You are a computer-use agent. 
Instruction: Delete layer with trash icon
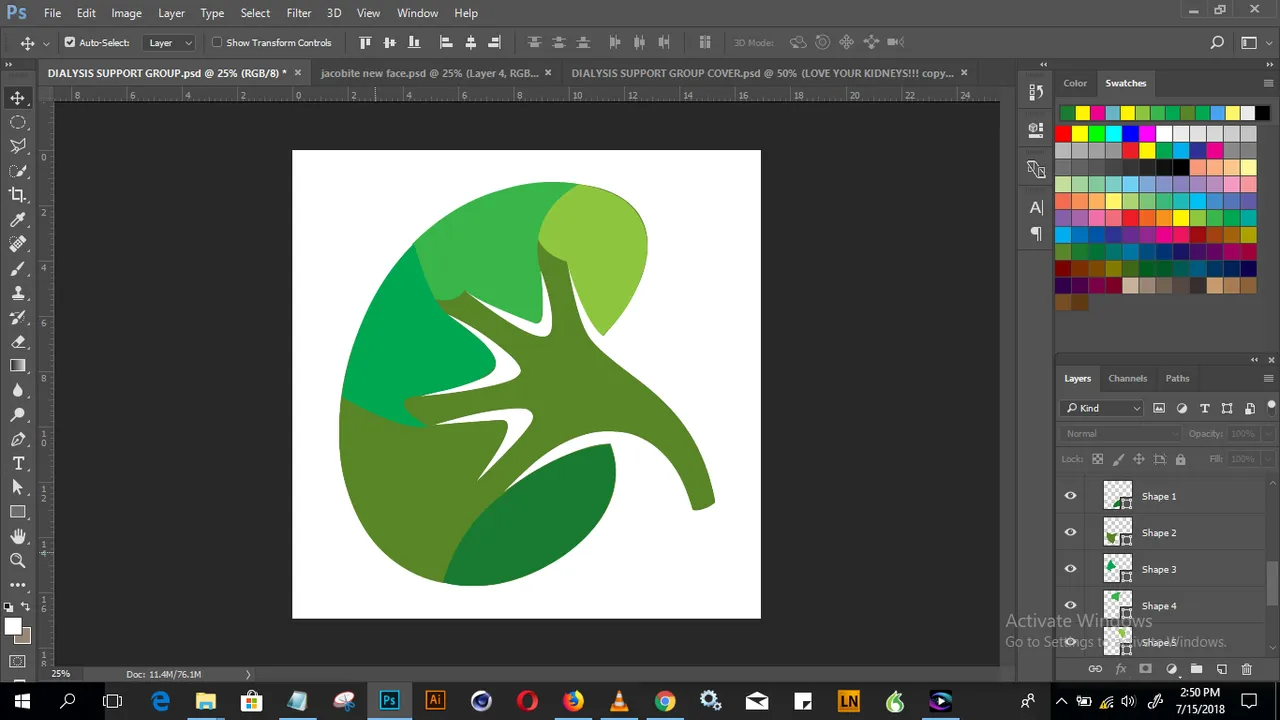click(1247, 669)
